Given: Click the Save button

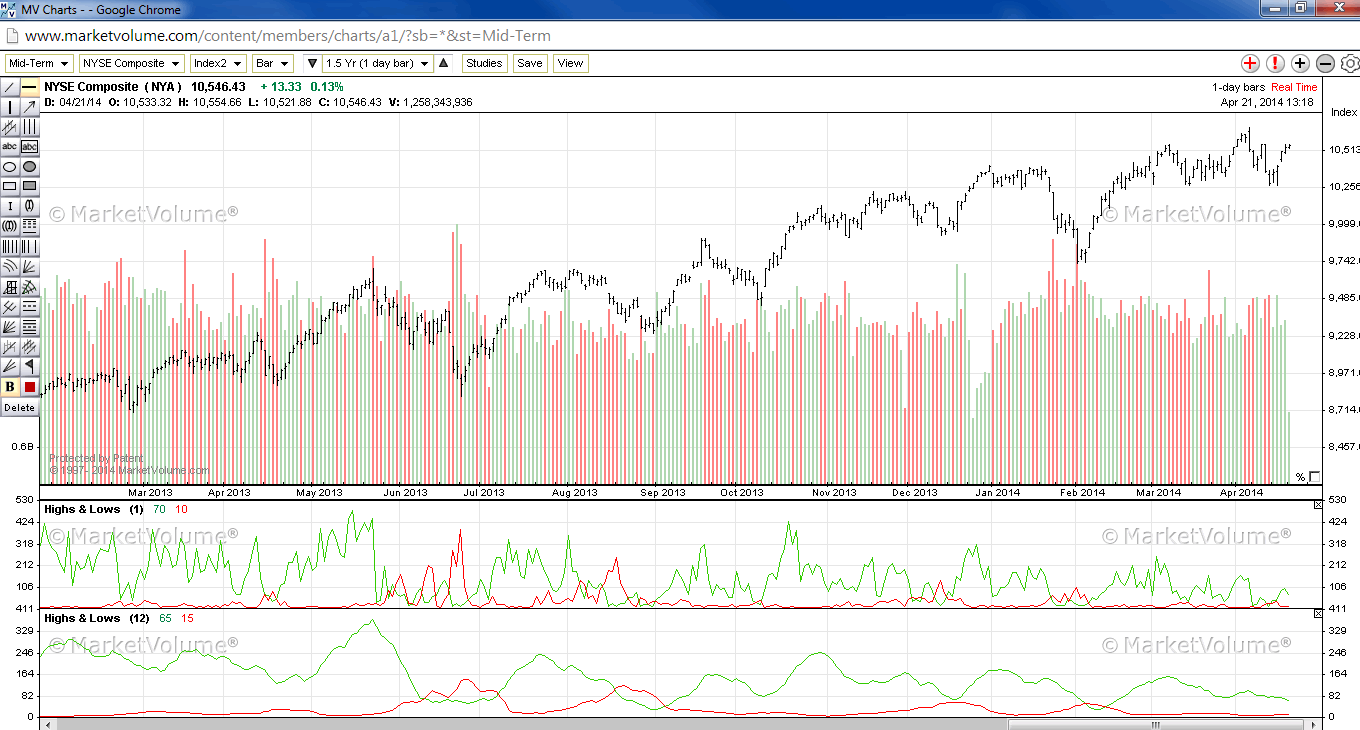Looking at the screenshot, I should point(530,63).
